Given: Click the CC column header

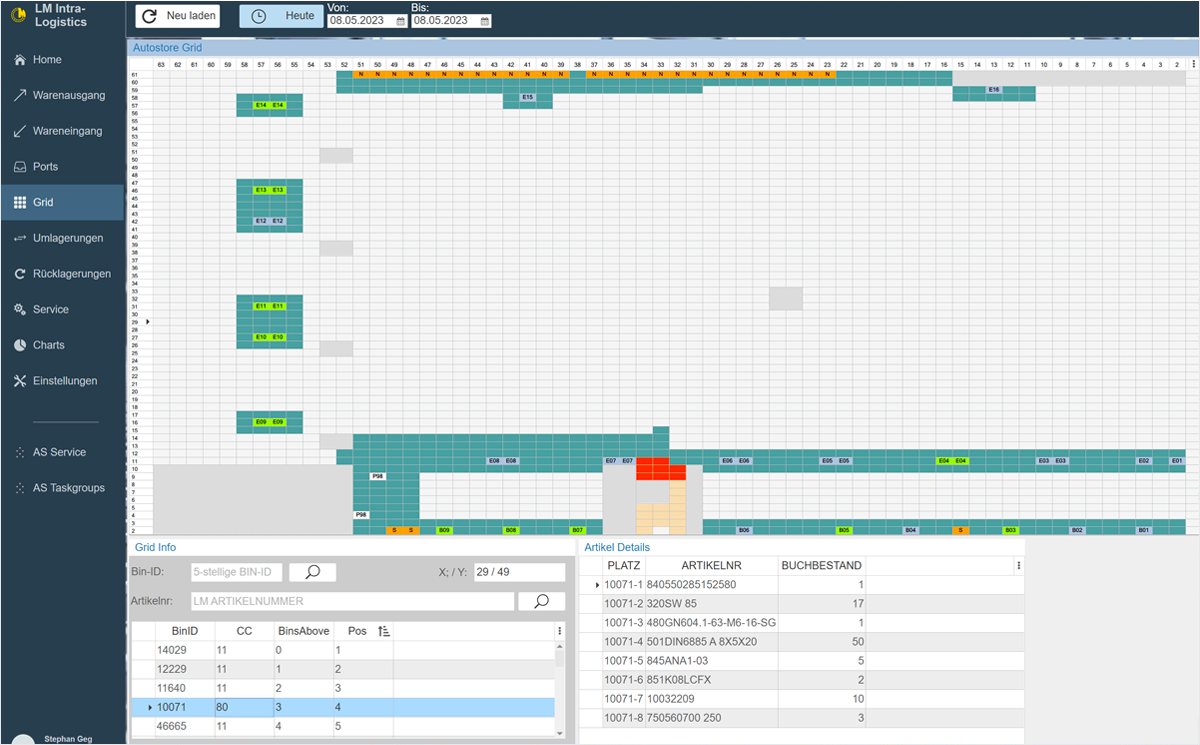Looking at the screenshot, I should click(x=244, y=631).
